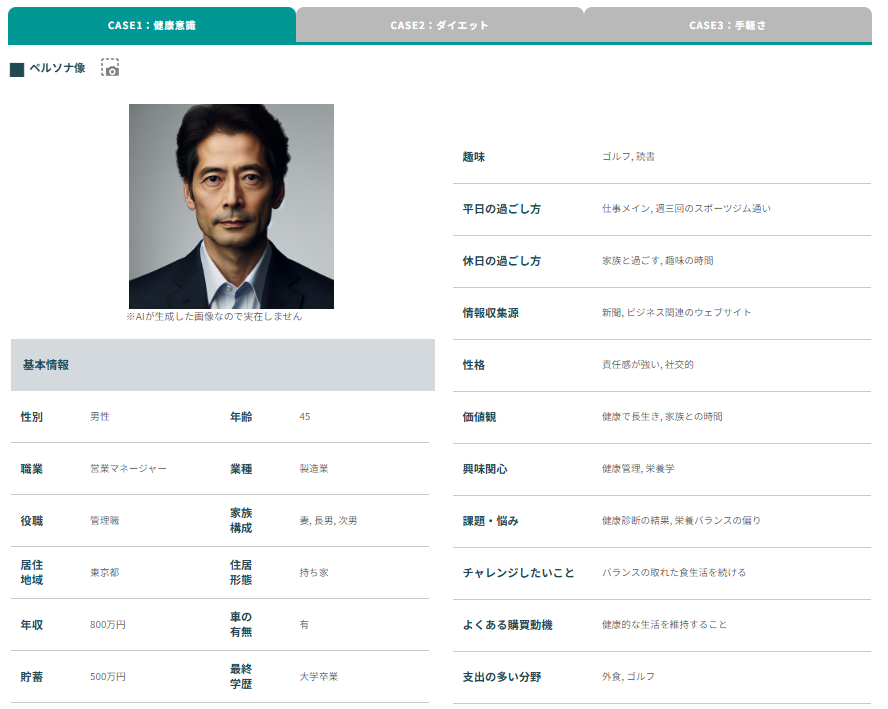This screenshot has height=709, width=888.
Task: Select the 興味関心 value 健康管理, 栄養学
Action: click(x=638, y=469)
